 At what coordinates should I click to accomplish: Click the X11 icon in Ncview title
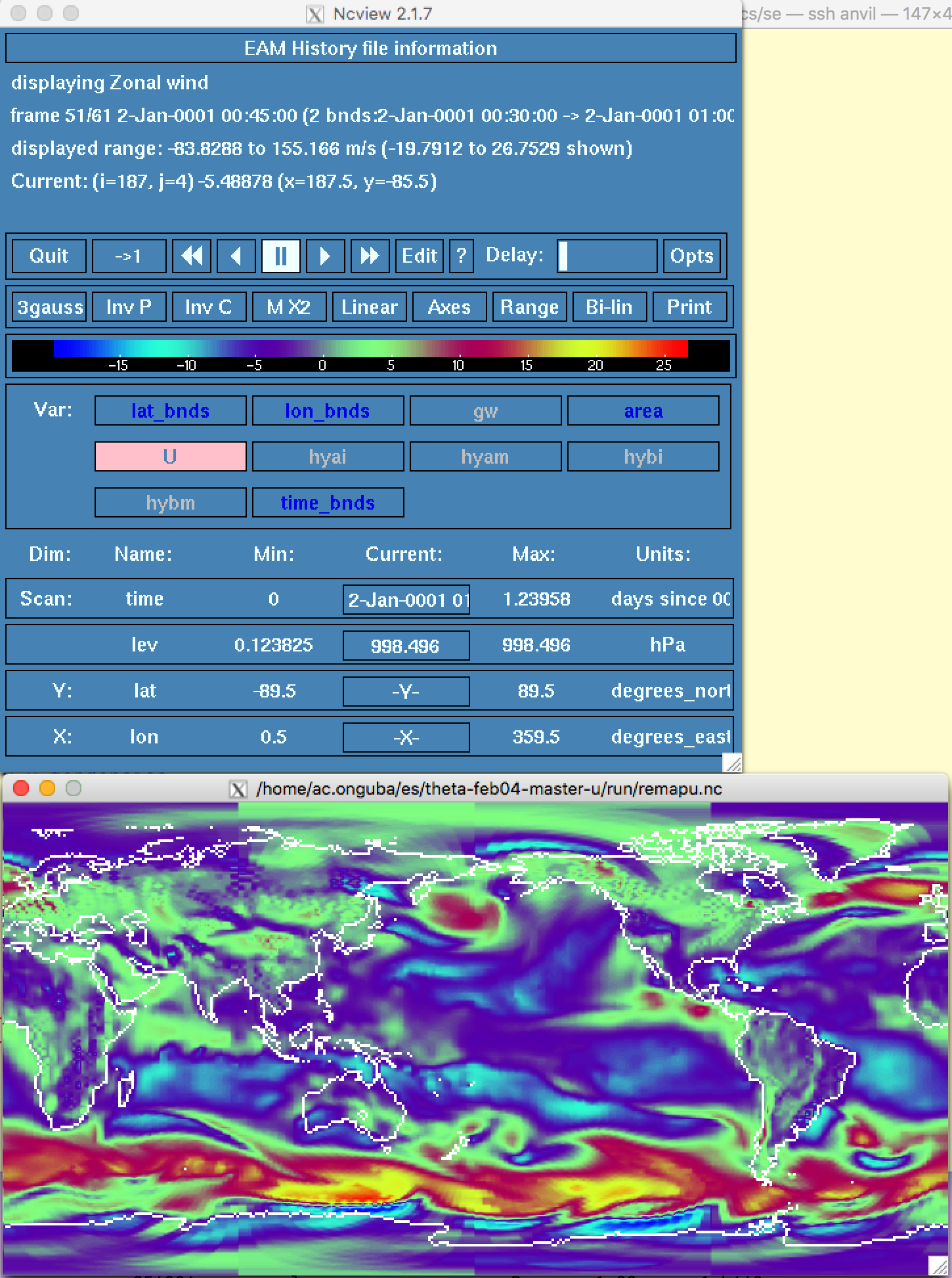coord(315,14)
